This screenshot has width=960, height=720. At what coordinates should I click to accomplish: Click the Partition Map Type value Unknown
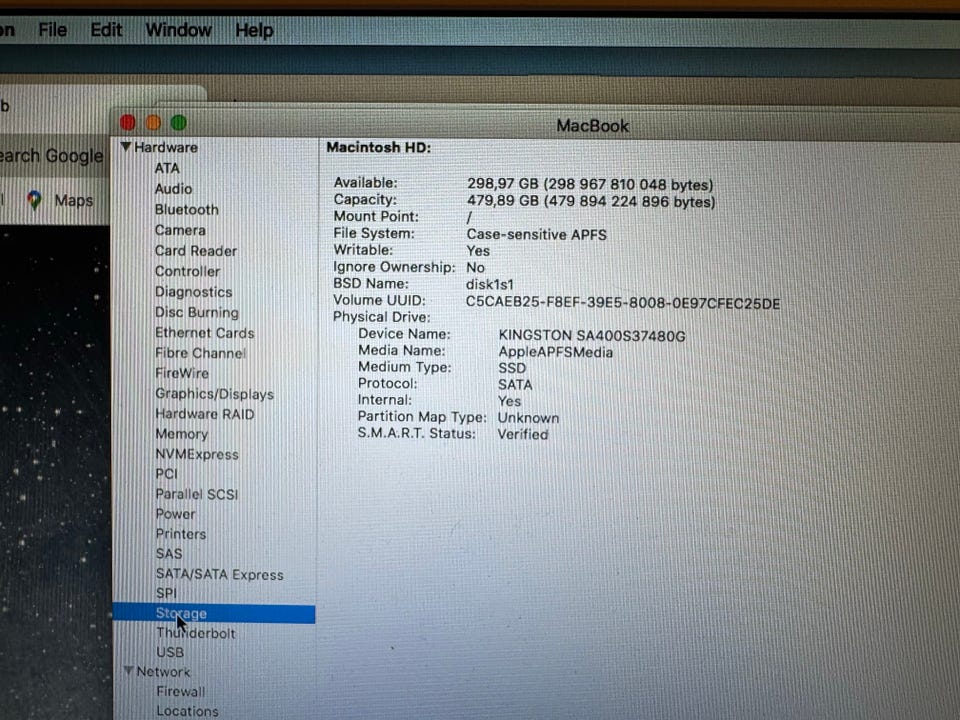(528, 418)
